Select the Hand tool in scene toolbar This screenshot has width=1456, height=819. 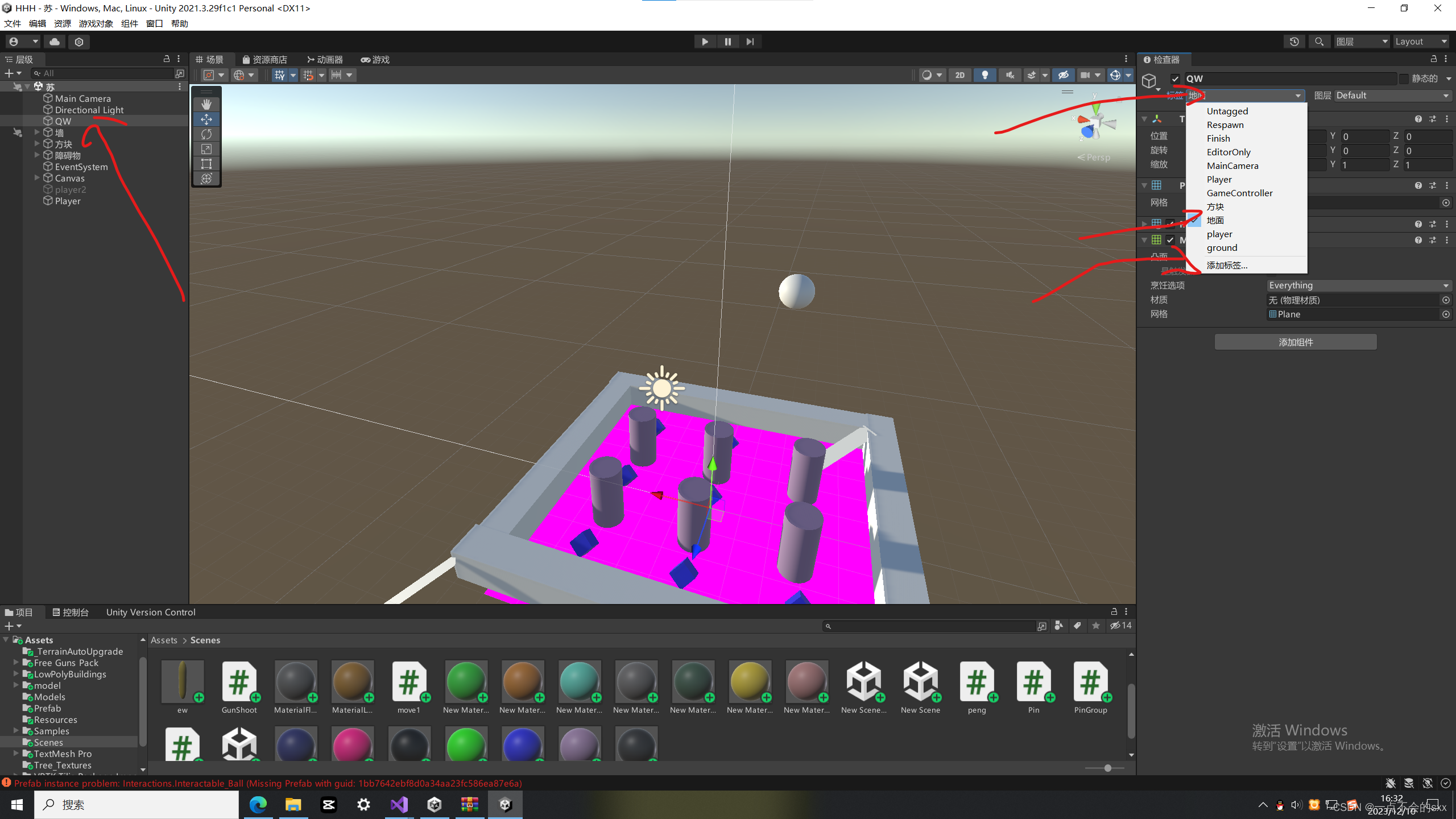(x=206, y=104)
